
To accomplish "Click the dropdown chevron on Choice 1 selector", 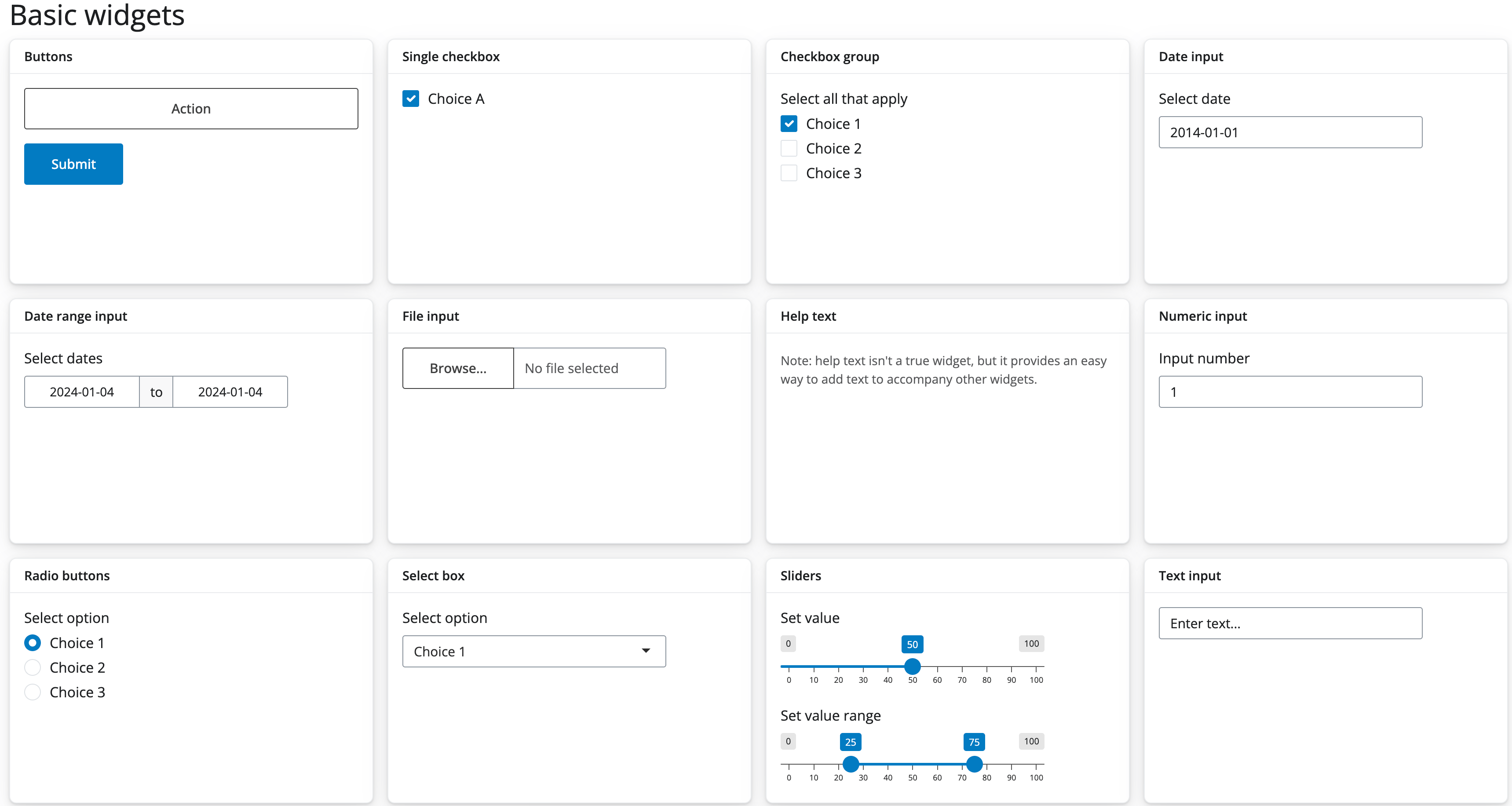I will 646,651.
